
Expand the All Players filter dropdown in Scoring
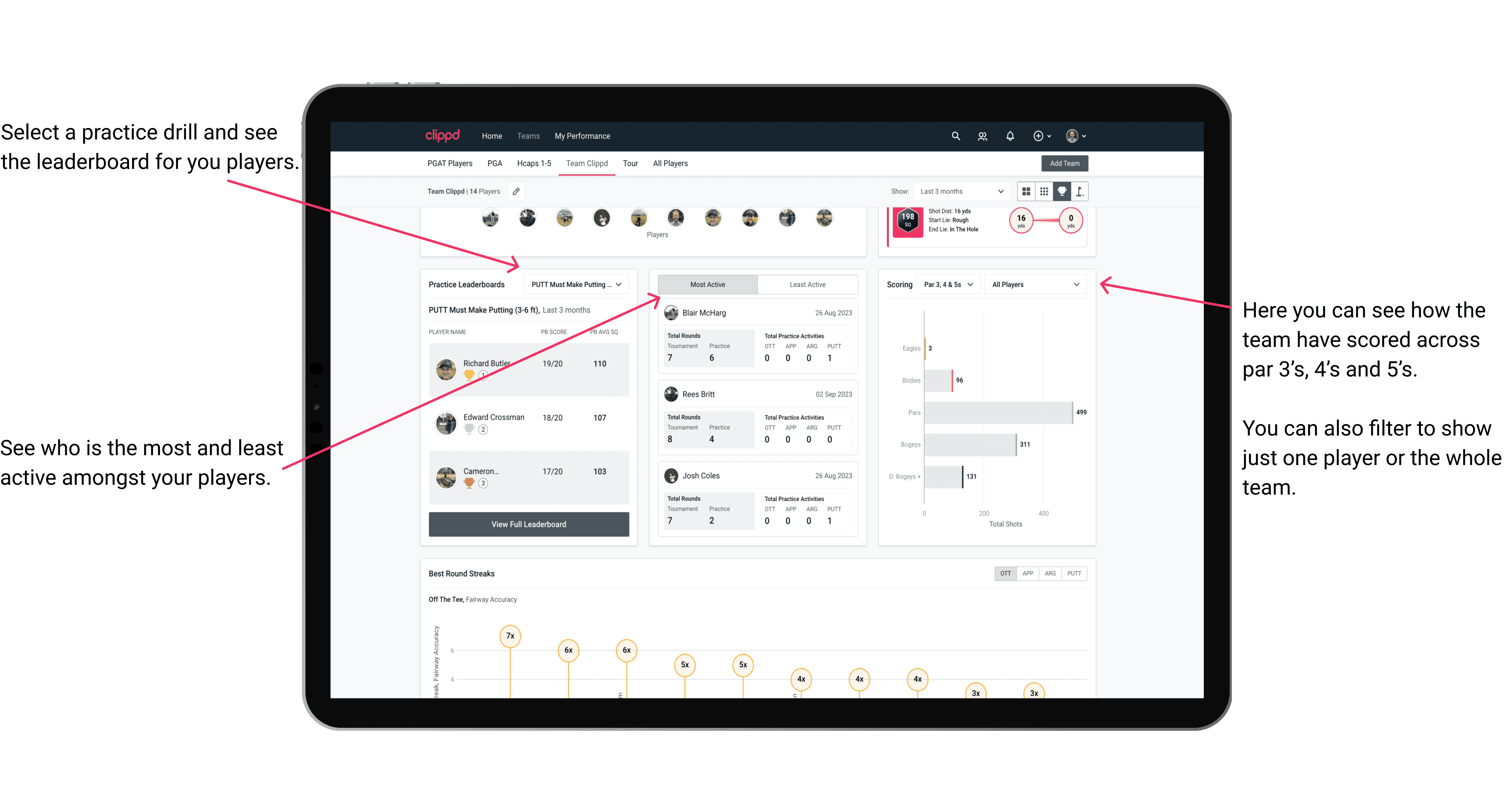1075,285
